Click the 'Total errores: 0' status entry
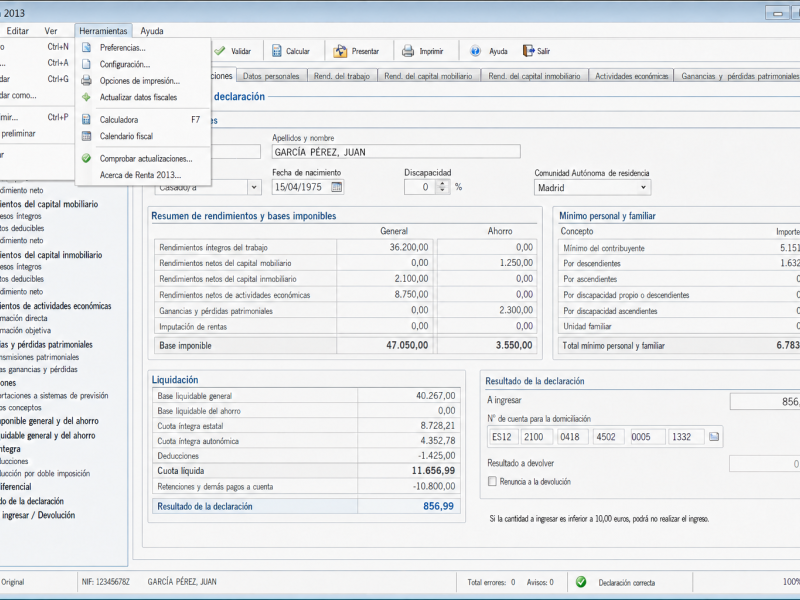Screen dimensions: 800x600 (x=491, y=582)
